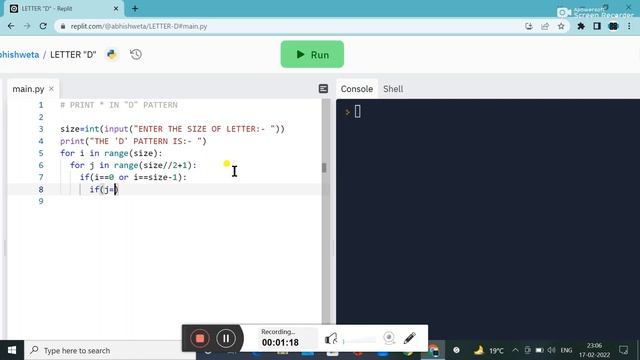Click the Chrome icon in the taskbar
Screen dimensions: 640x360
[433, 350]
